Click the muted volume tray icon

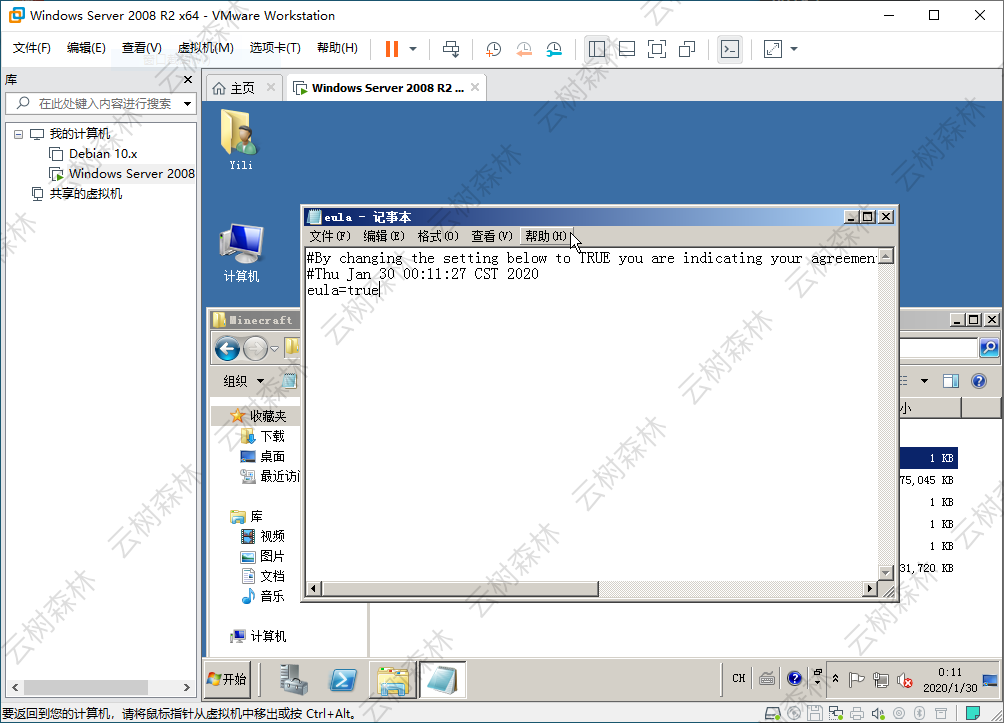pyautogui.click(x=904, y=679)
